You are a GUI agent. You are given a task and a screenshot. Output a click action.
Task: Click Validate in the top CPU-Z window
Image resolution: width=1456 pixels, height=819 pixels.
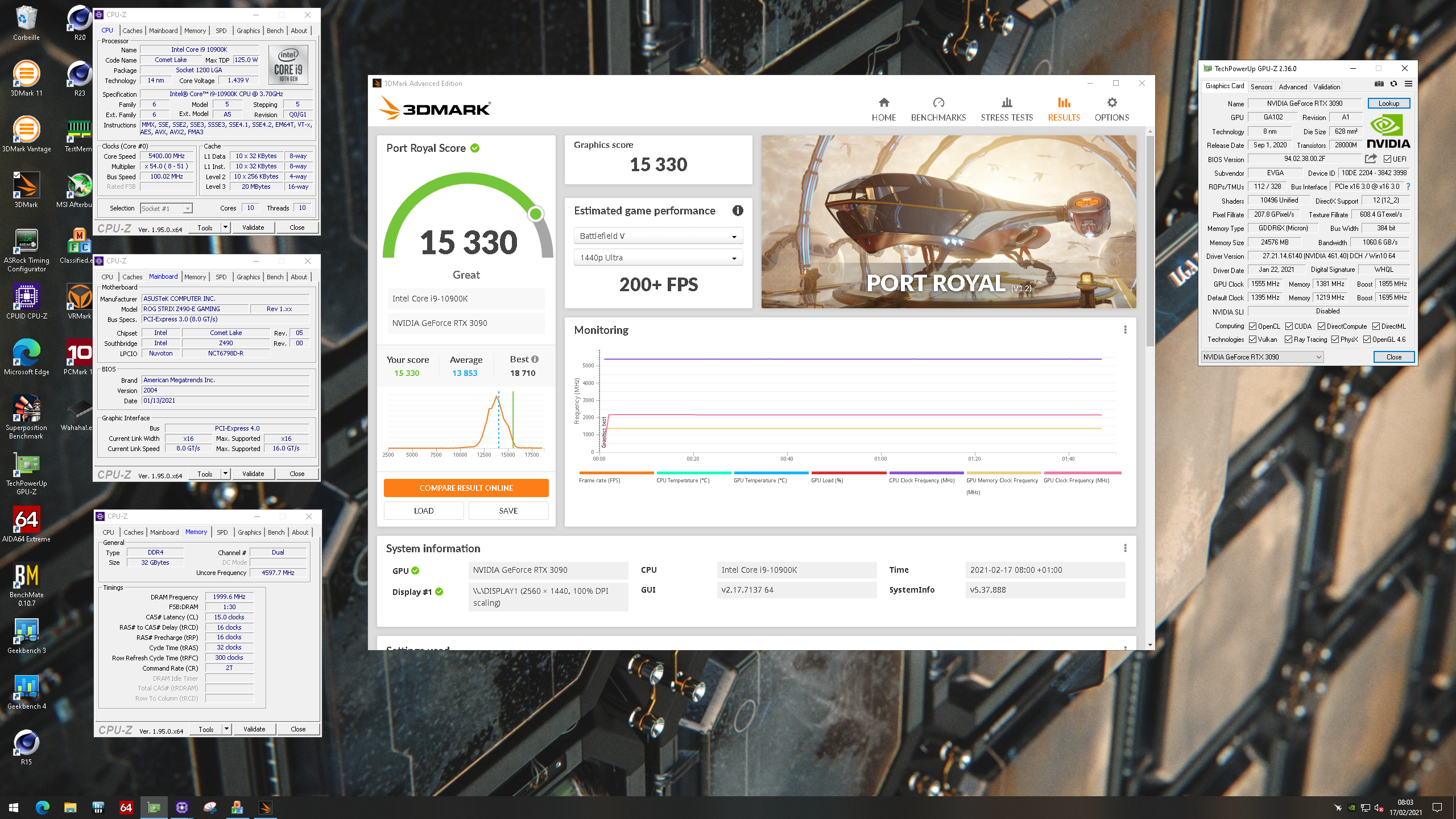point(253,227)
